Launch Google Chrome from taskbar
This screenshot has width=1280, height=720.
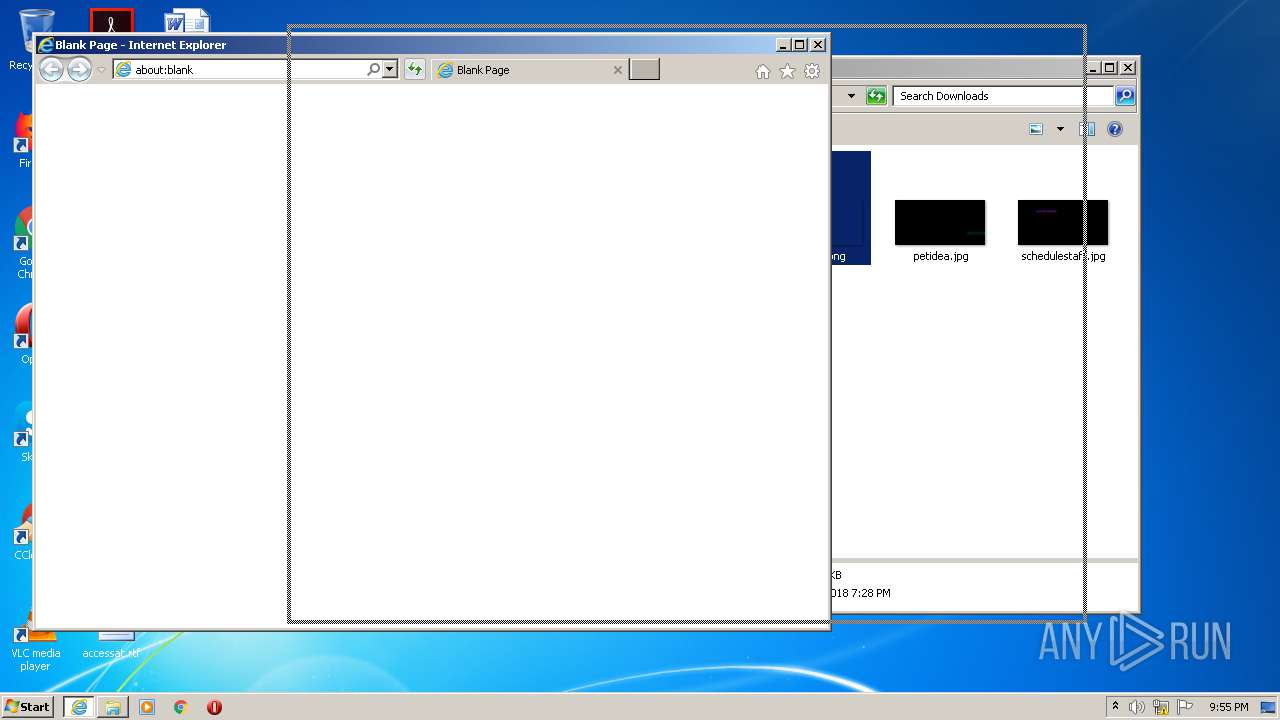pyautogui.click(x=180, y=707)
